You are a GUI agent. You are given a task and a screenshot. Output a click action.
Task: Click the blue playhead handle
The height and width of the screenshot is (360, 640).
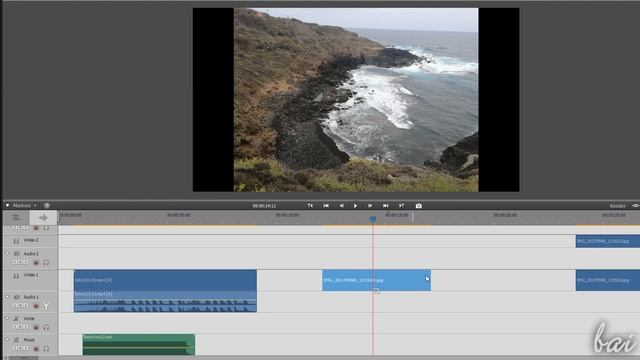click(373, 219)
